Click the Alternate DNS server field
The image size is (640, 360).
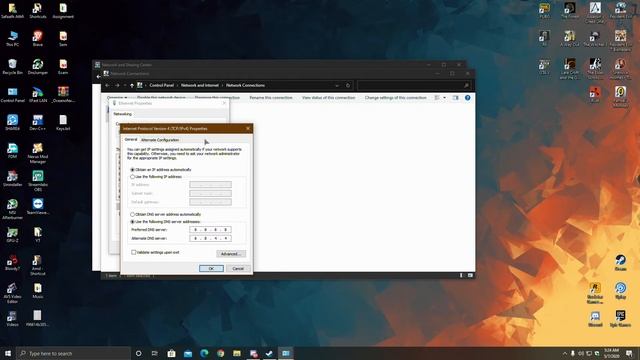[210, 238]
